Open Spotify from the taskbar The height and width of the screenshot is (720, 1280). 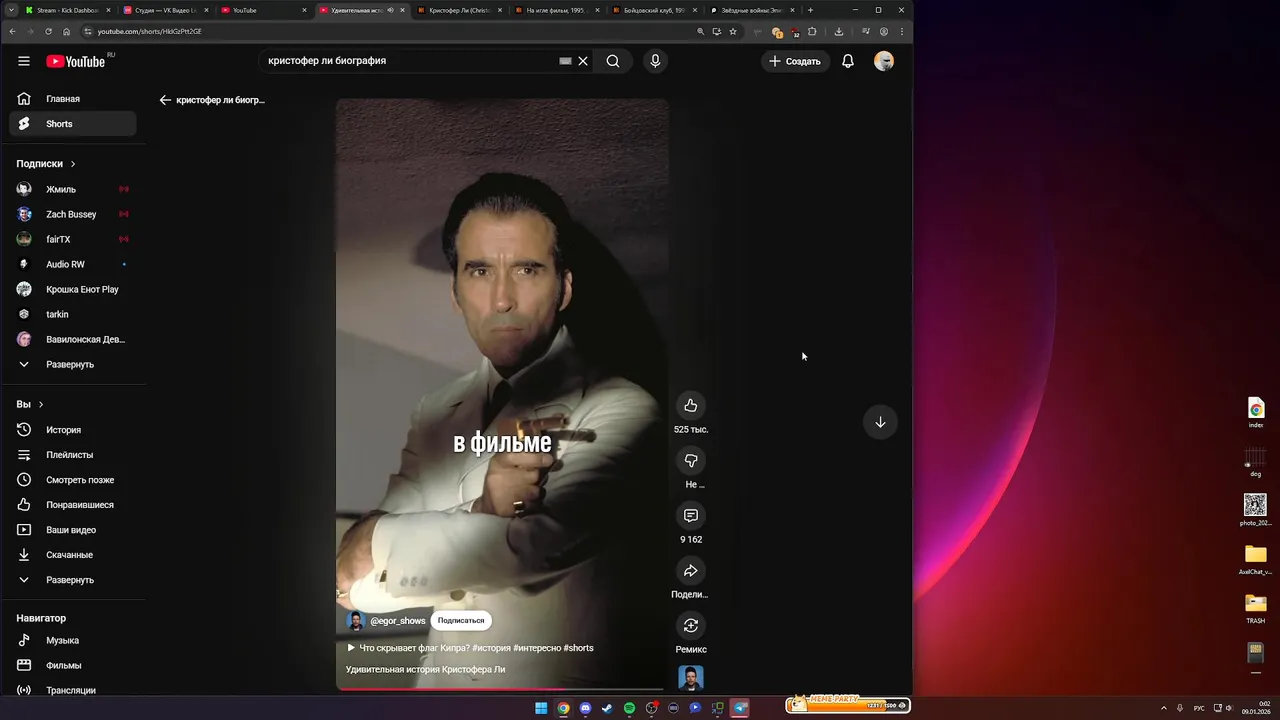(x=629, y=708)
